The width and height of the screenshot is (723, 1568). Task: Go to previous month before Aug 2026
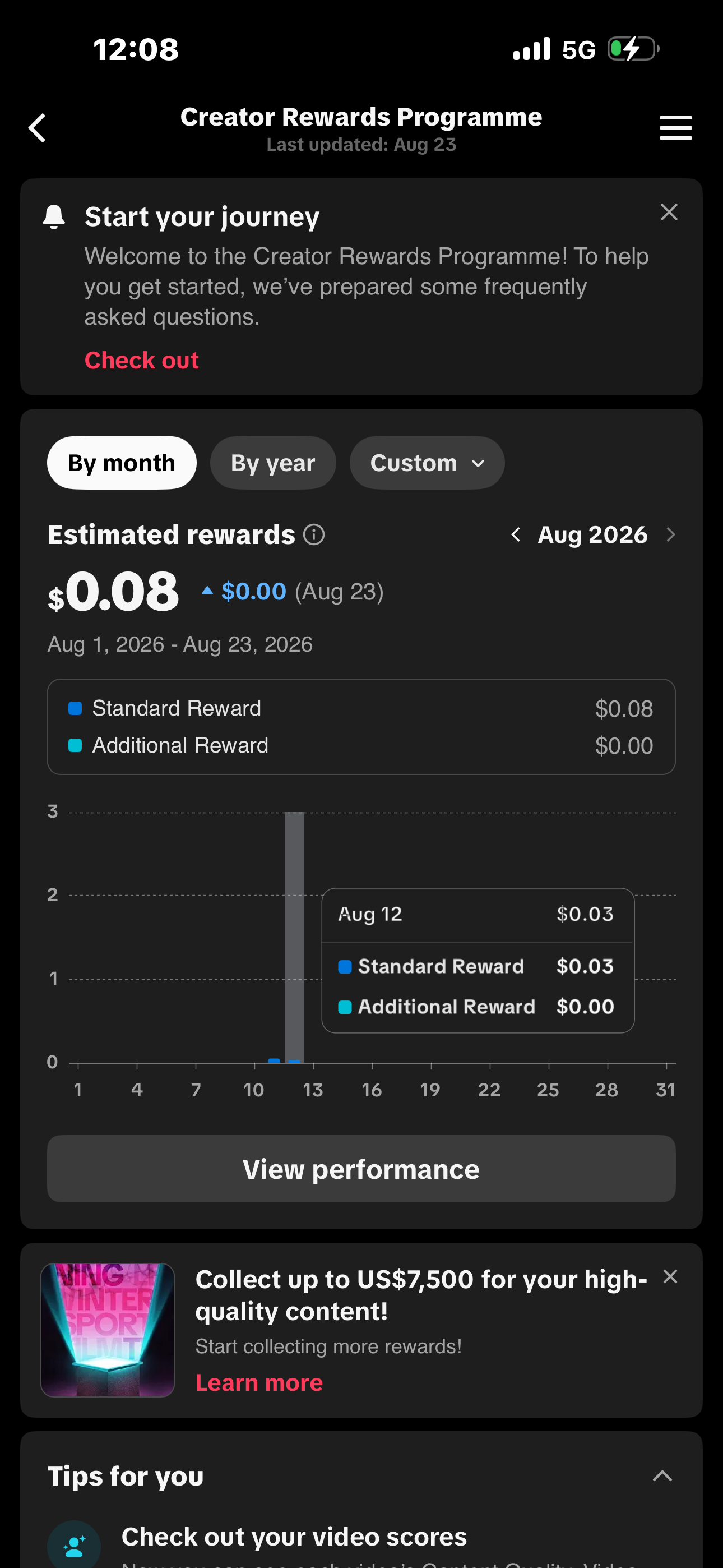(x=516, y=535)
